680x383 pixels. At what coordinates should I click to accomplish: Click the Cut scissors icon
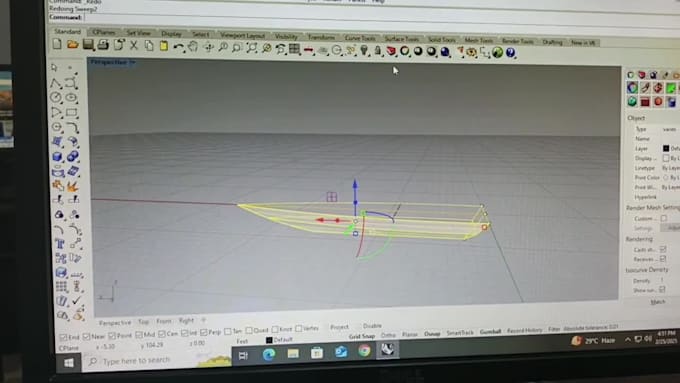[134, 45]
